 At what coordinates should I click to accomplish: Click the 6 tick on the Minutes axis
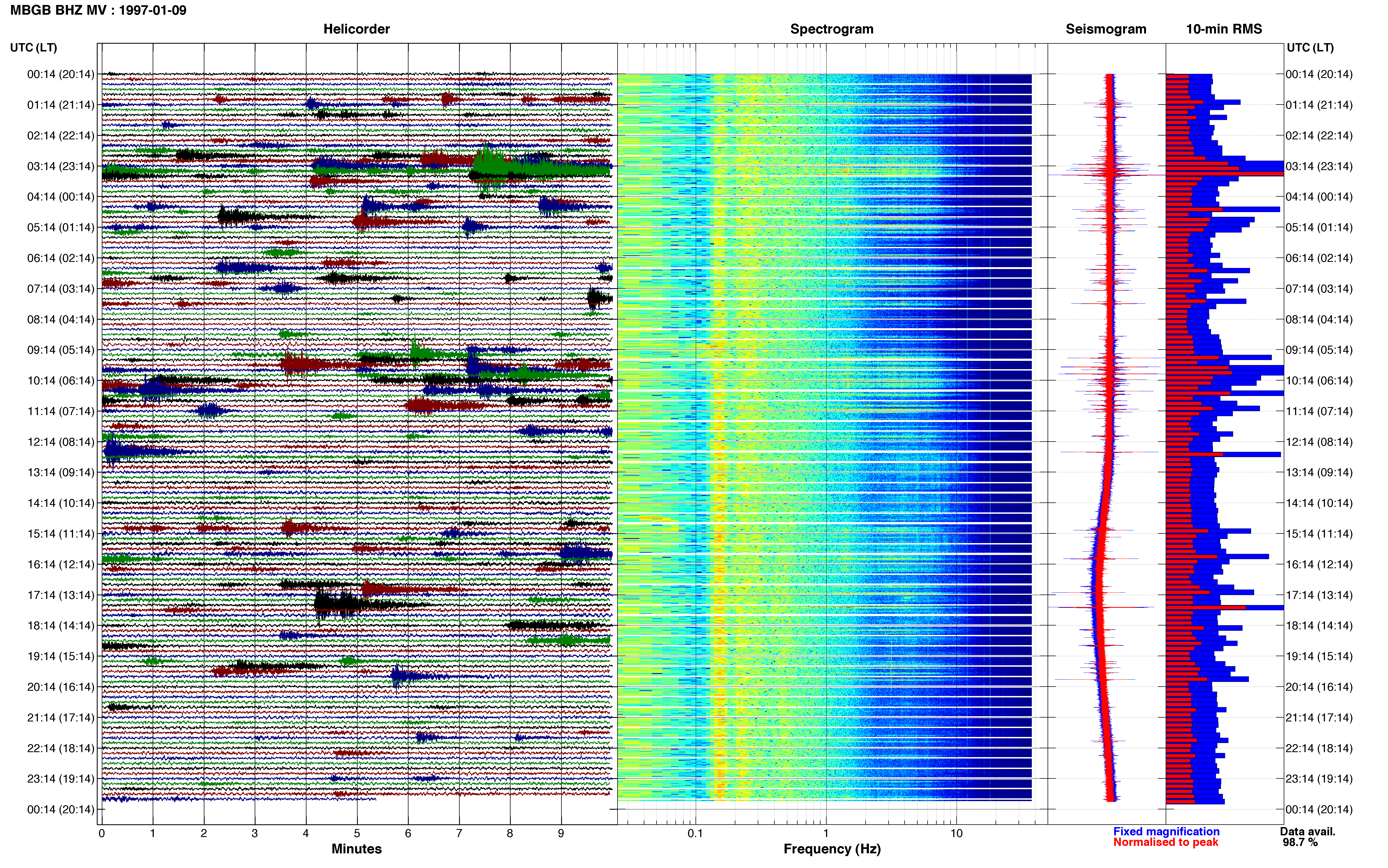coord(408,833)
